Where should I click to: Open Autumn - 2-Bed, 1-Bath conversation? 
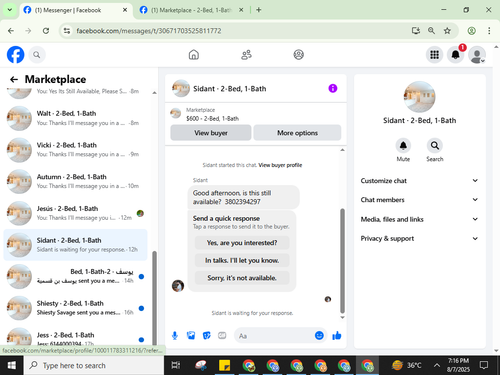(75, 181)
